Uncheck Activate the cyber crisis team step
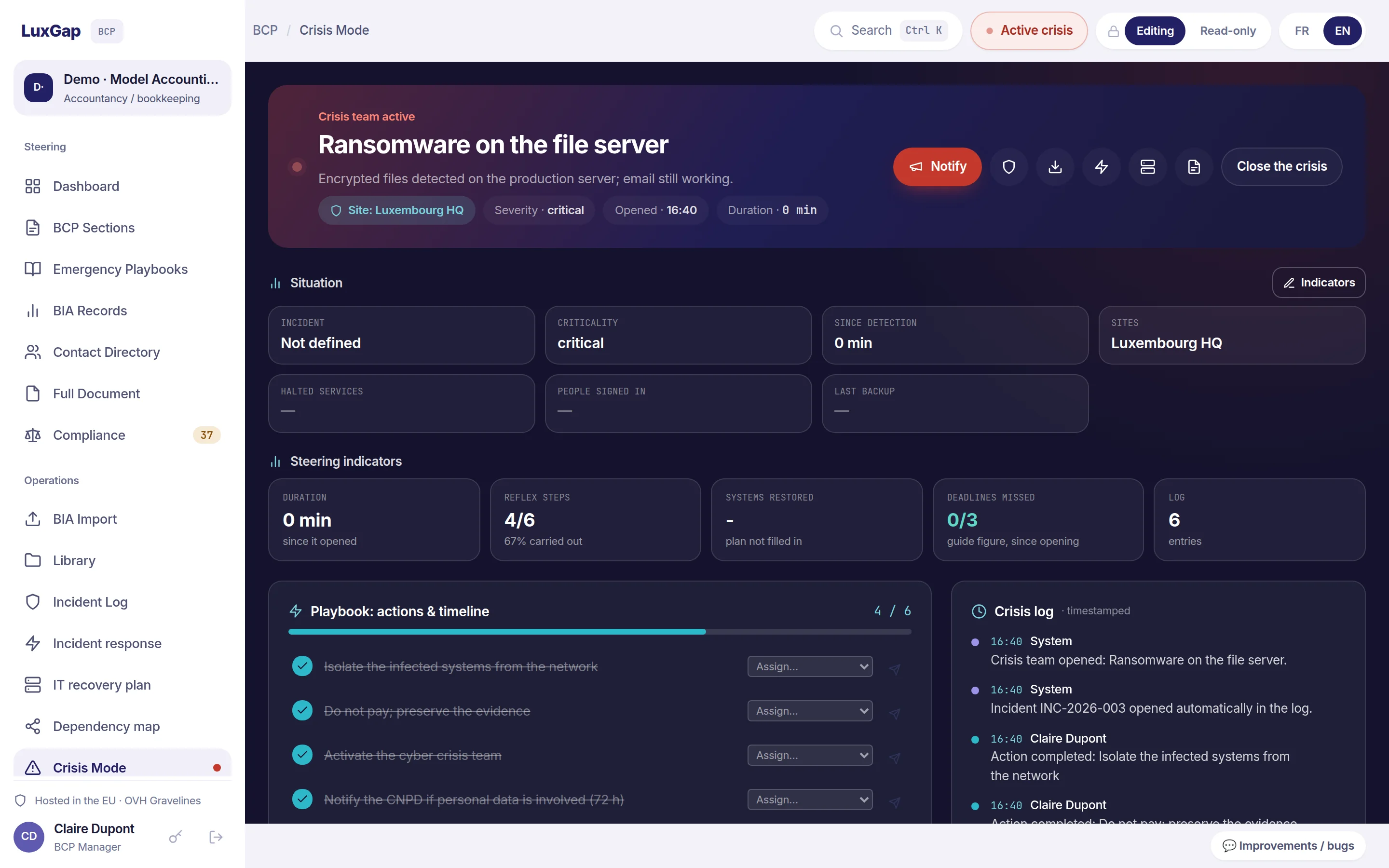 click(302, 754)
